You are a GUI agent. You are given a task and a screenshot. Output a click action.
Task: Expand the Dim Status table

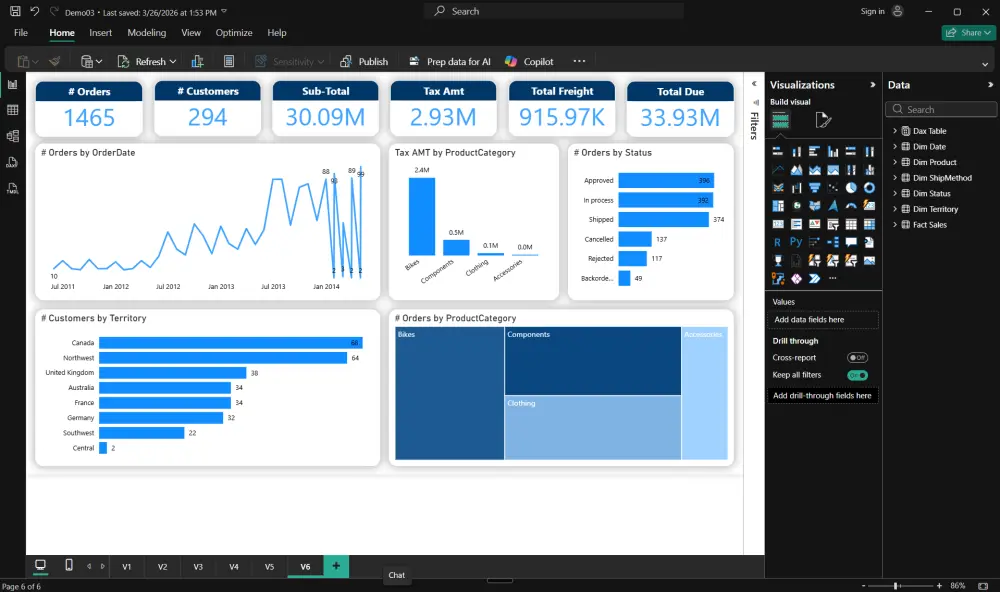tap(895, 193)
